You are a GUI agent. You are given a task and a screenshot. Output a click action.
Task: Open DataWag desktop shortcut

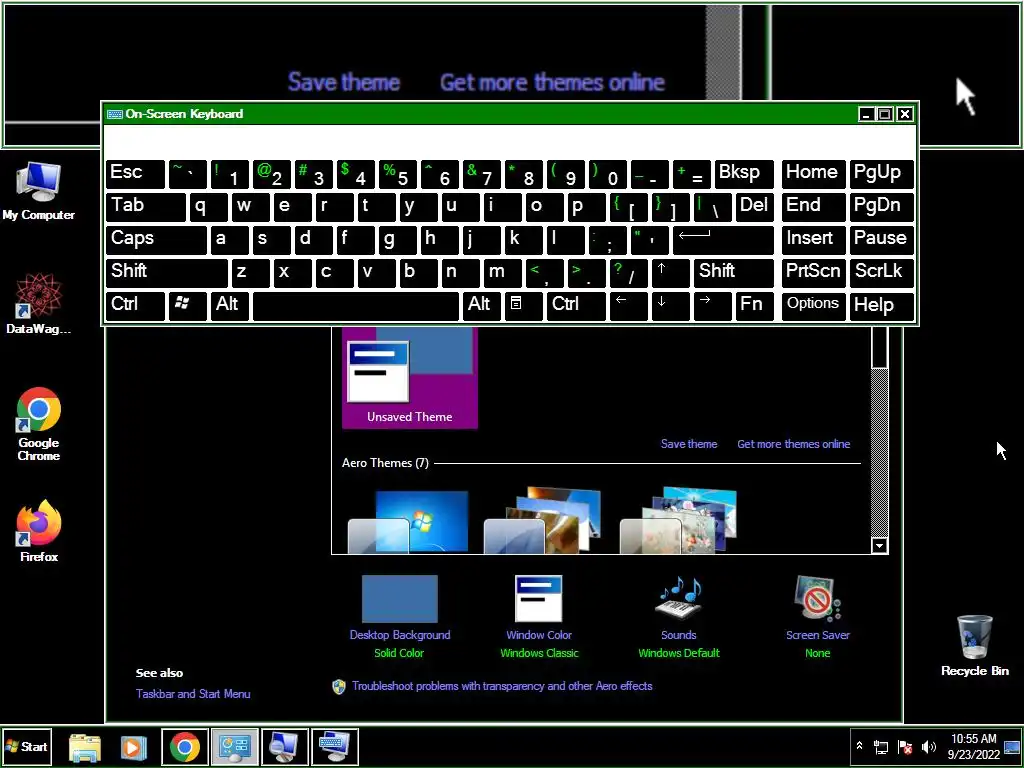click(39, 304)
